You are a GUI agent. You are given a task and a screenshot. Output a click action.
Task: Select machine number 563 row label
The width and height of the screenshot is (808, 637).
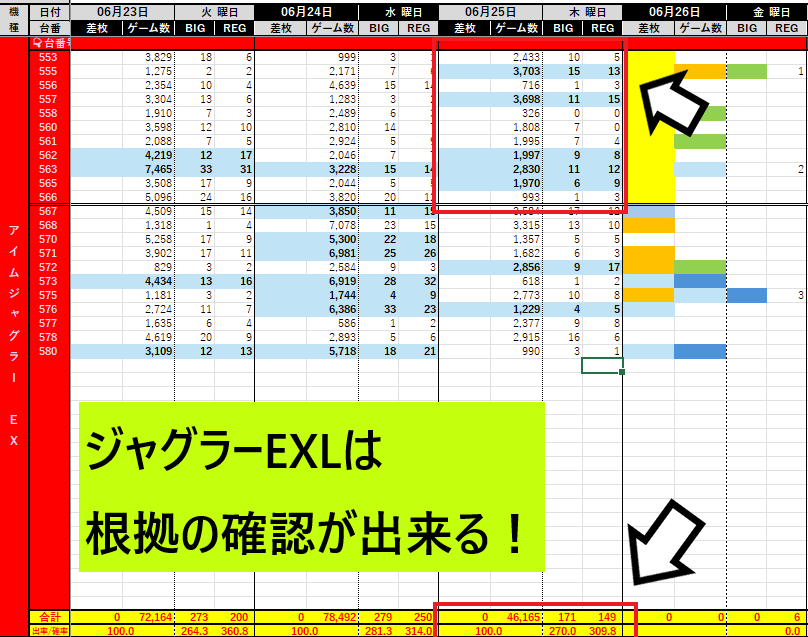(48, 169)
